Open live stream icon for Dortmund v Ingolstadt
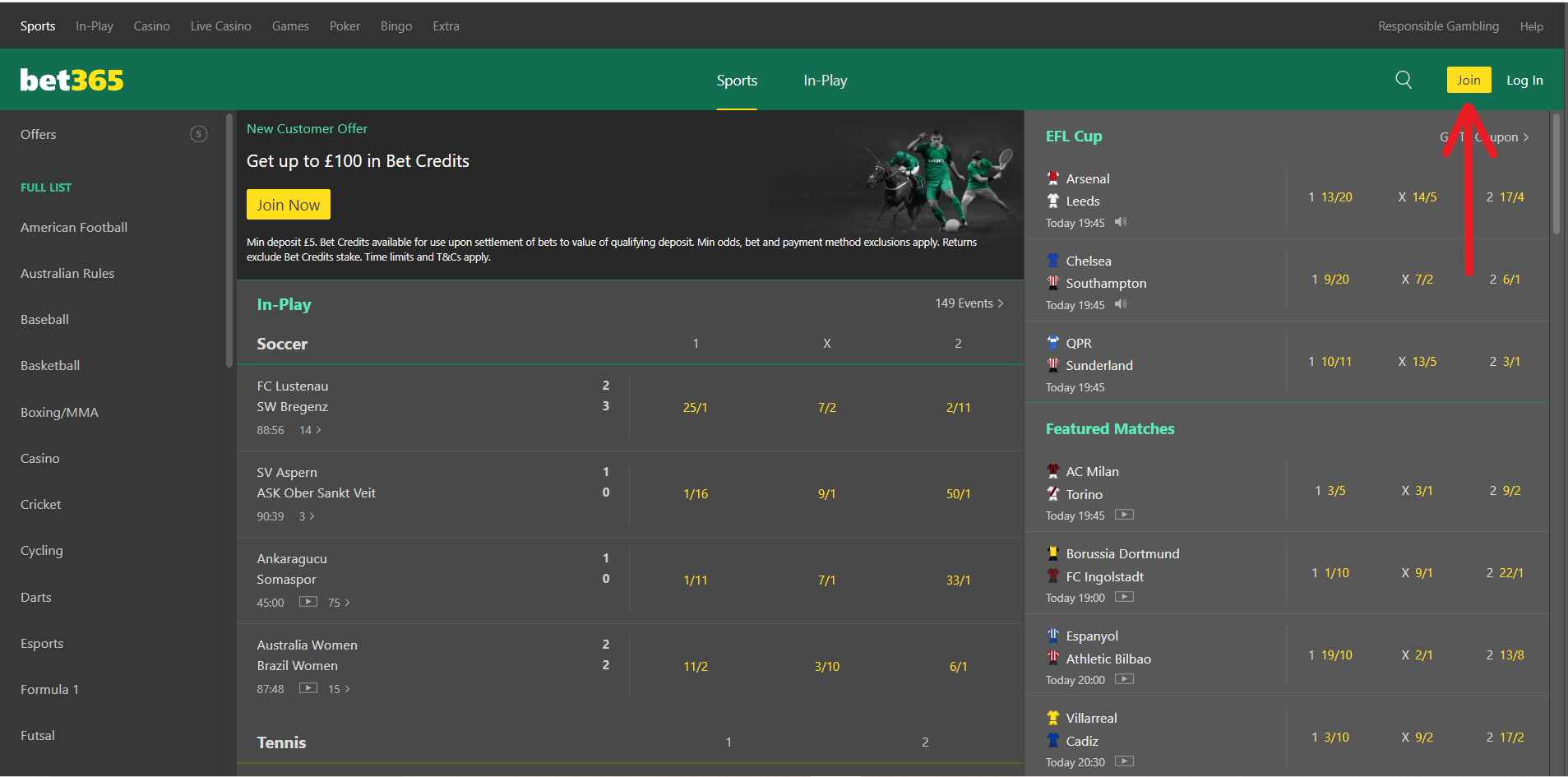Viewport: 1568px width, 777px height. pos(1124,597)
